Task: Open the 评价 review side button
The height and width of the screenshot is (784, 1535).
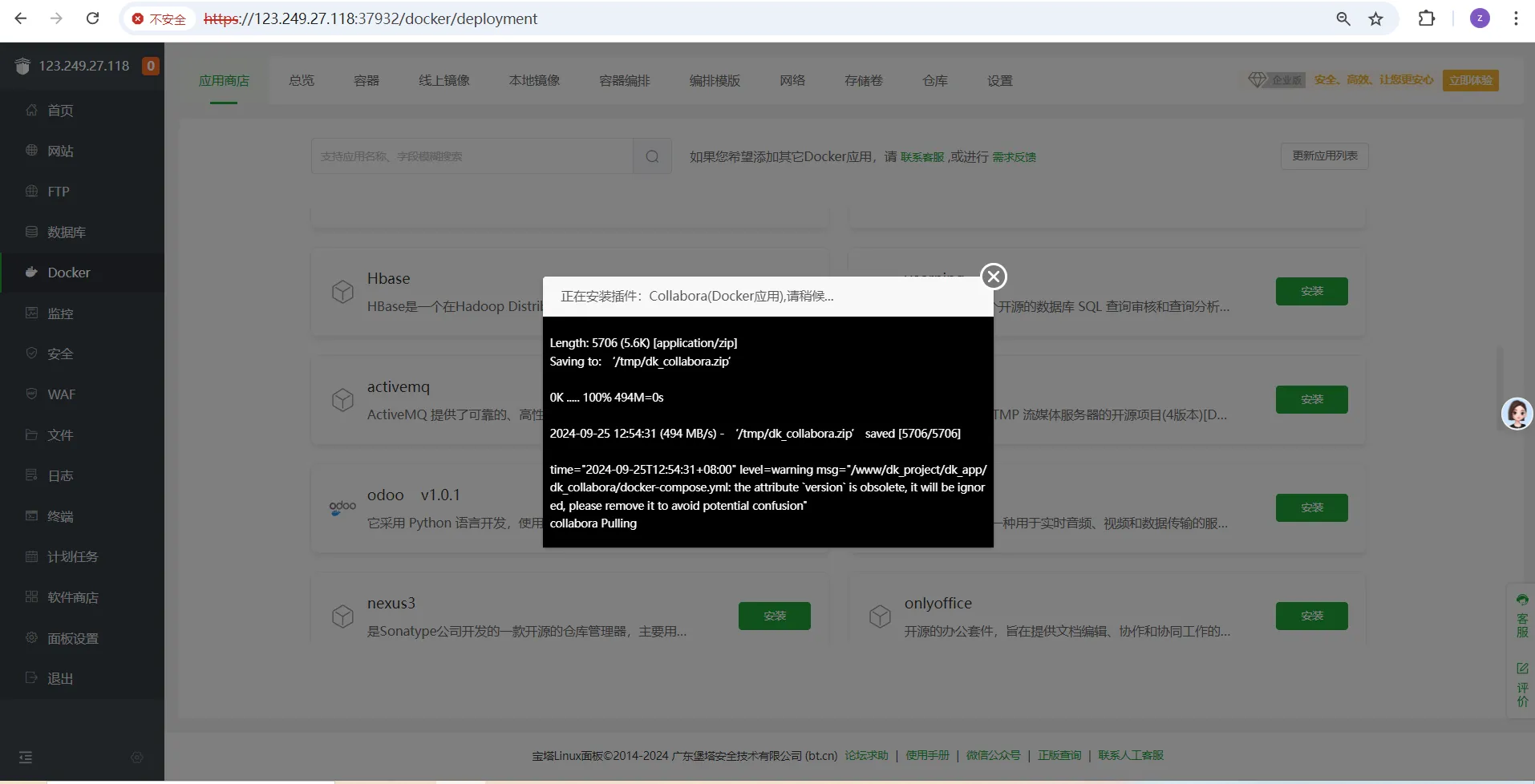Action: (1522, 685)
